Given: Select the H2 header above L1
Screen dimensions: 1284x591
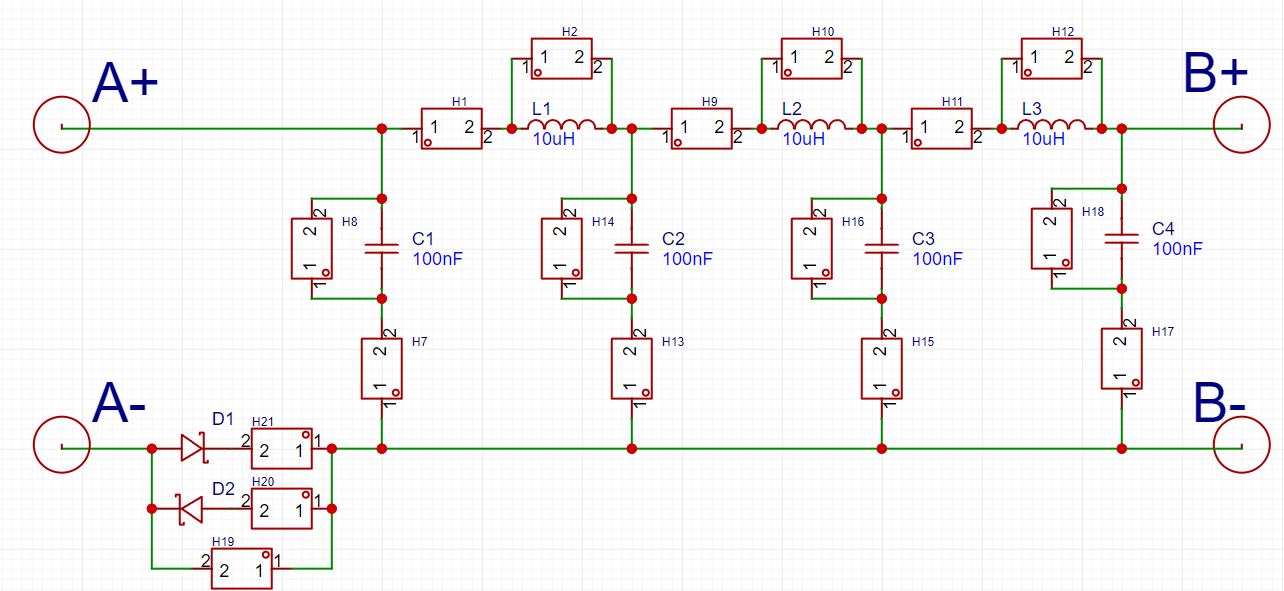Looking at the screenshot, I should coord(561,58).
